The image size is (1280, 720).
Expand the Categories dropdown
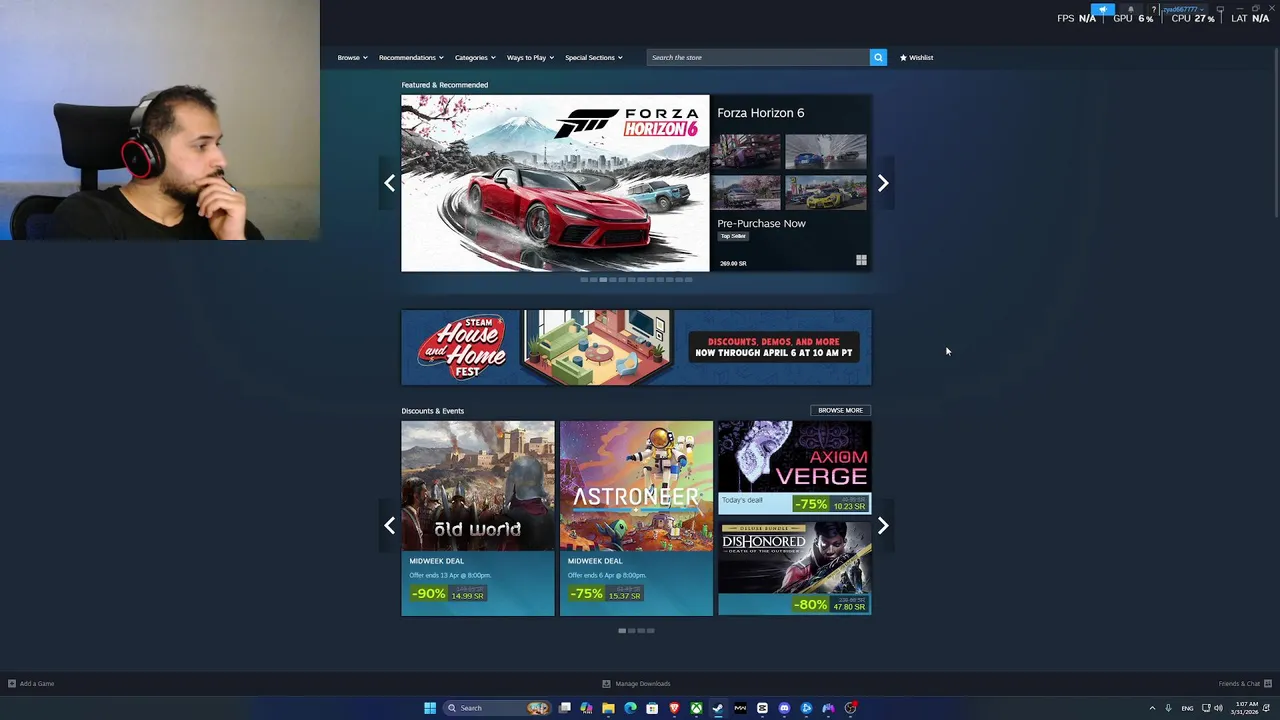pyautogui.click(x=475, y=57)
